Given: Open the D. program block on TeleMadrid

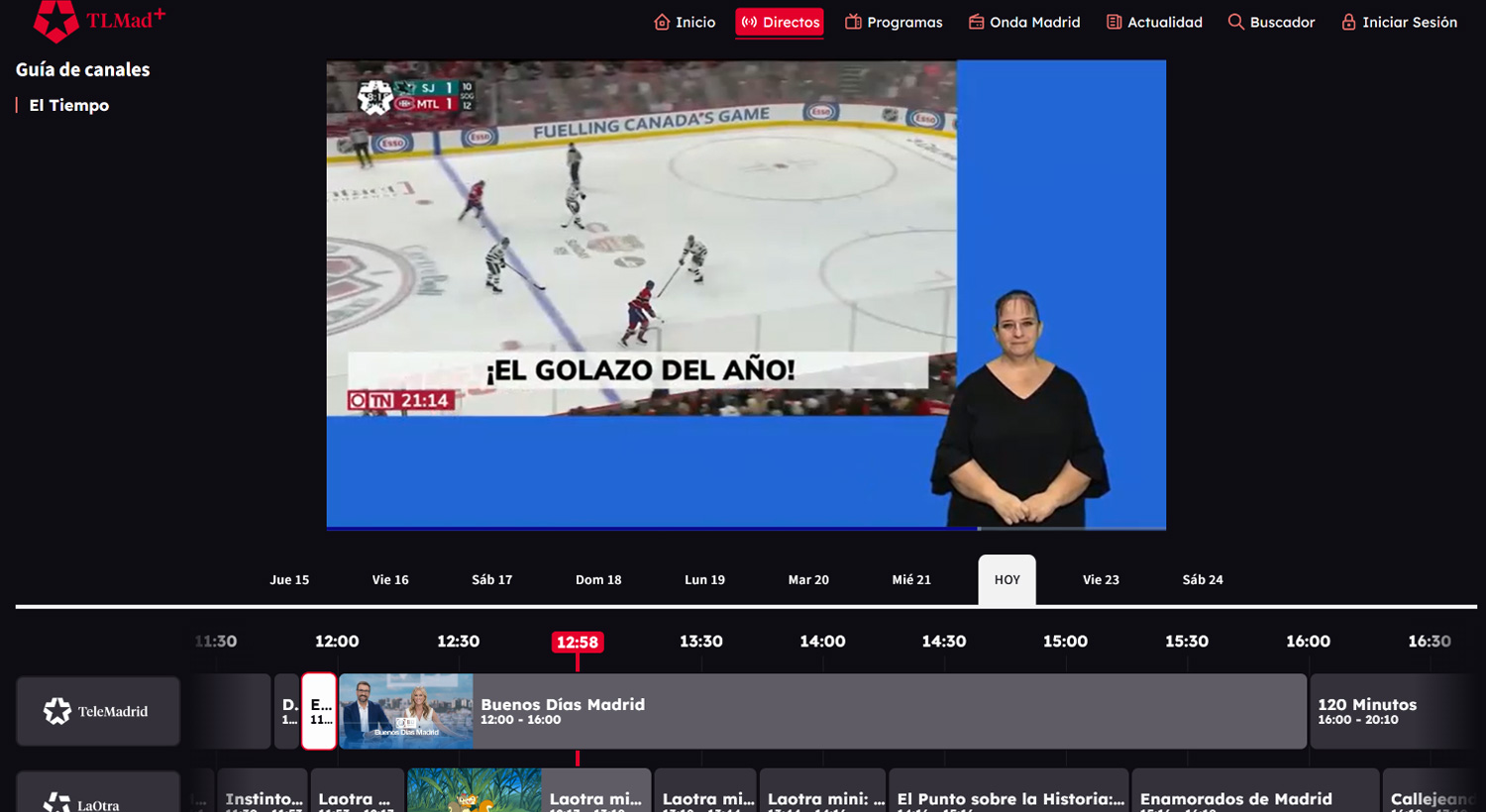Looking at the screenshot, I should 286,711.
